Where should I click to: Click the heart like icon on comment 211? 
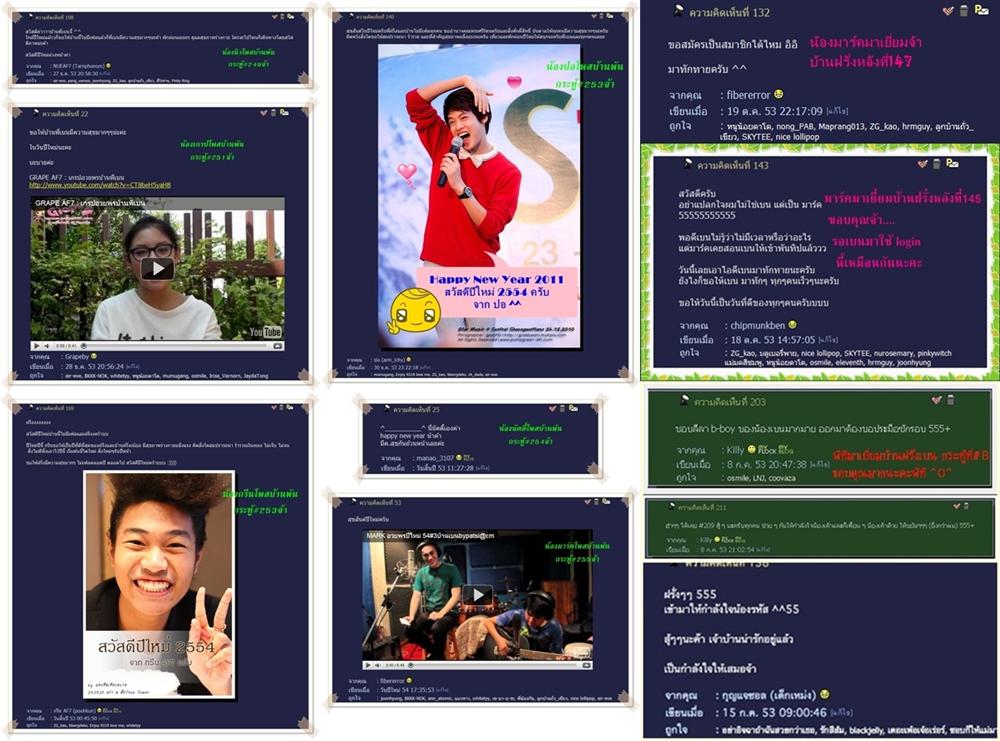[x=957, y=506]
